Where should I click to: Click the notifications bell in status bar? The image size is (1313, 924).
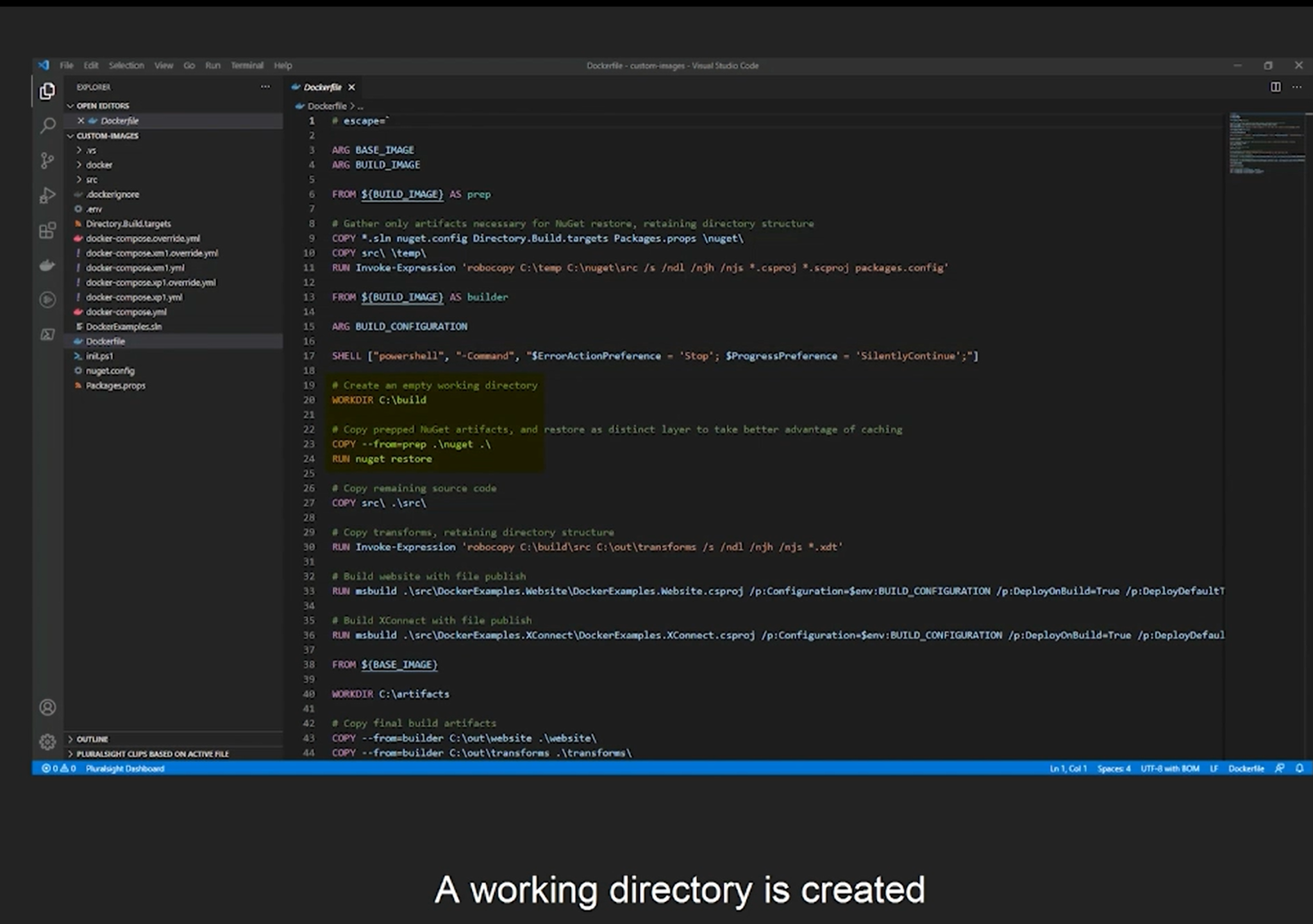(1299, 768)
